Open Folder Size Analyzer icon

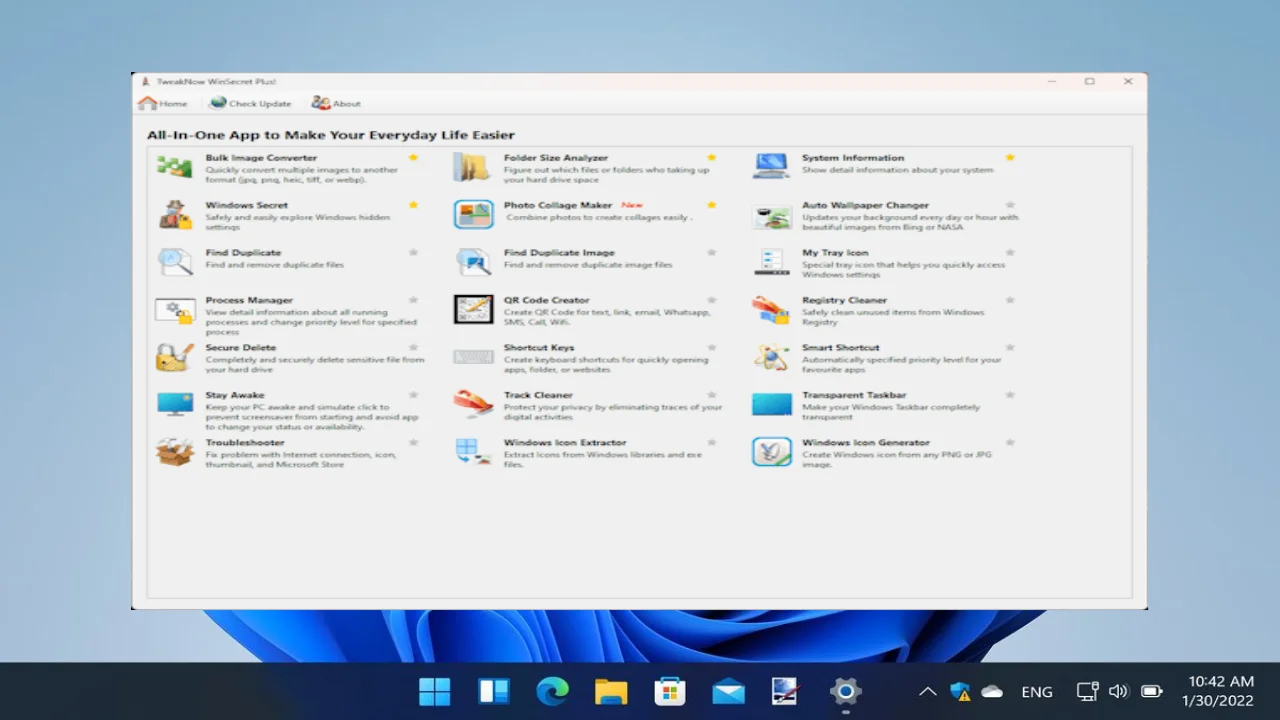click(x=472, y=167)
